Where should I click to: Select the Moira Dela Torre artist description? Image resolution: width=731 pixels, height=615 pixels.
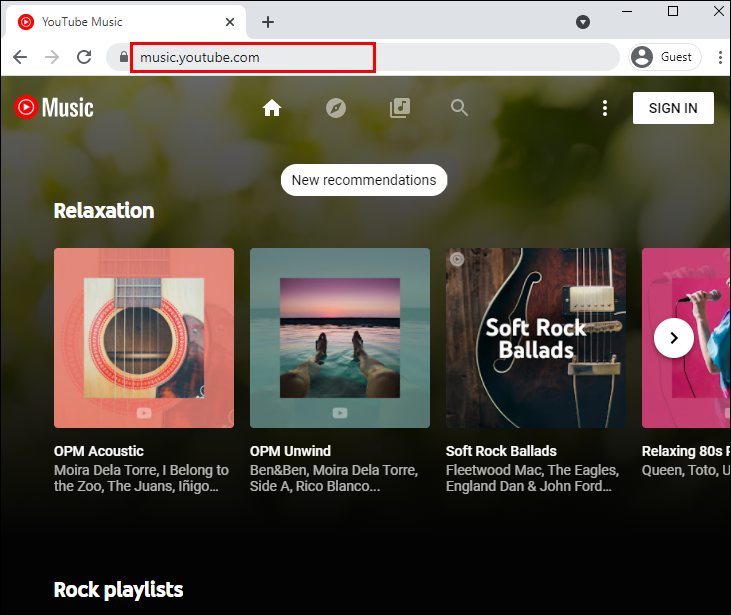point(141,478)
